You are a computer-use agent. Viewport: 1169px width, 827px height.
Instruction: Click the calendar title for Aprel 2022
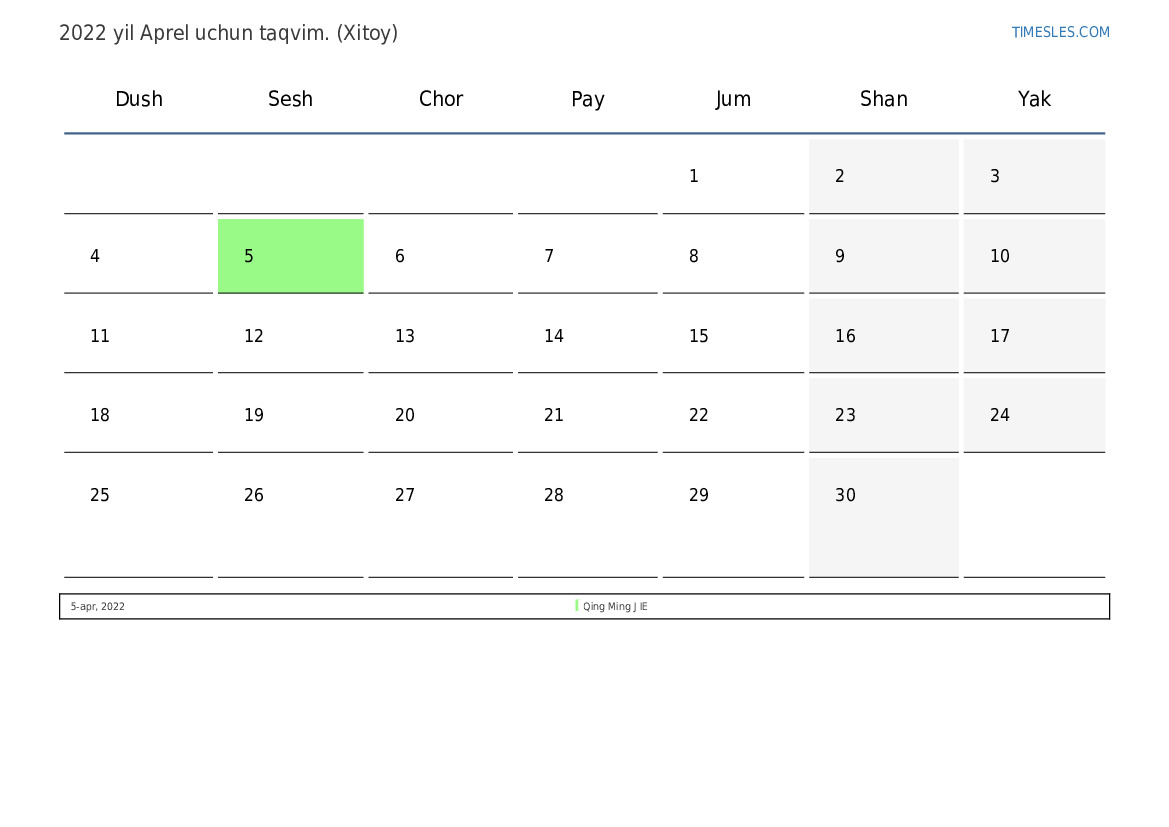point(229,33)
